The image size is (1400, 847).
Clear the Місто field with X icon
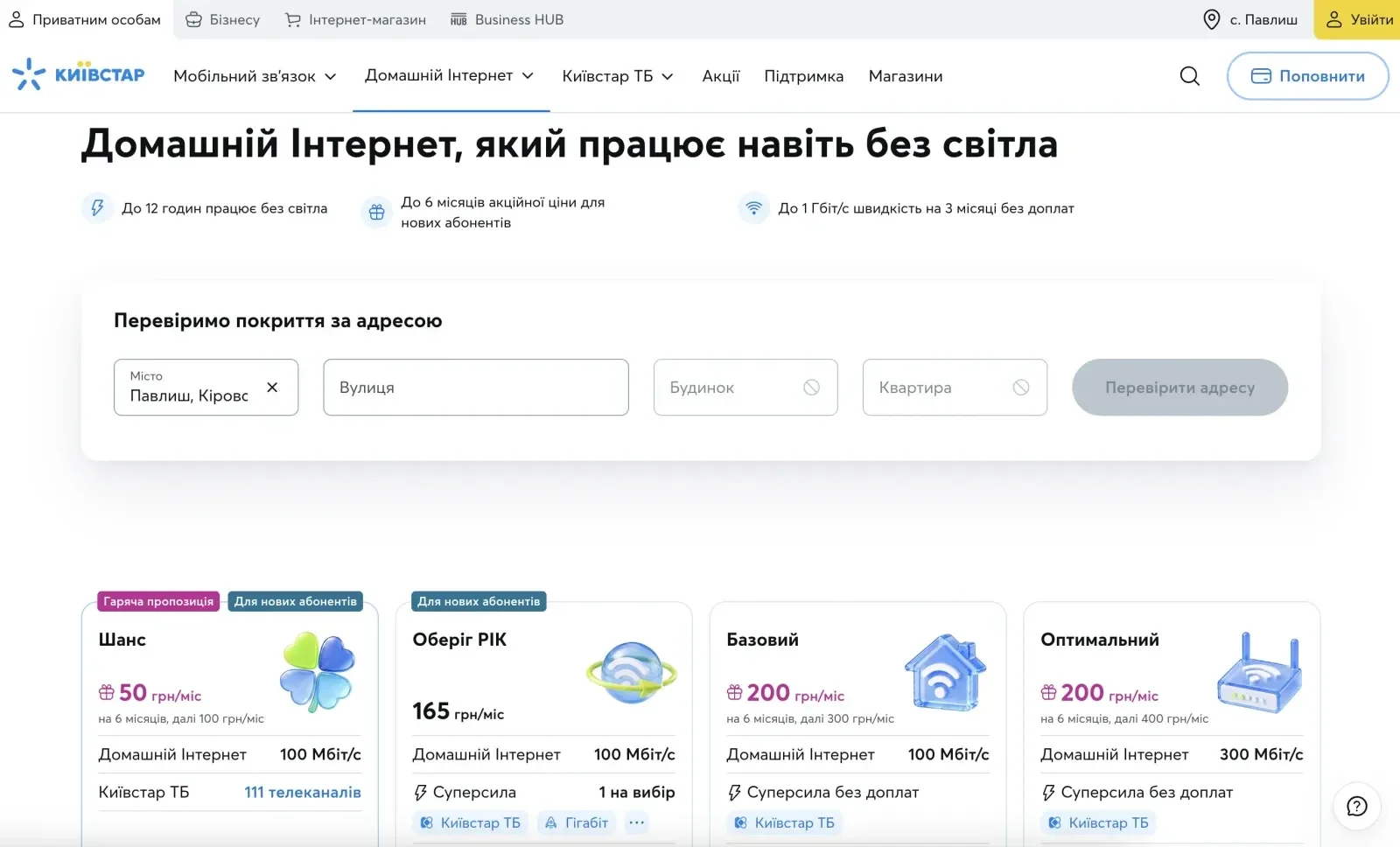[272, 387]
